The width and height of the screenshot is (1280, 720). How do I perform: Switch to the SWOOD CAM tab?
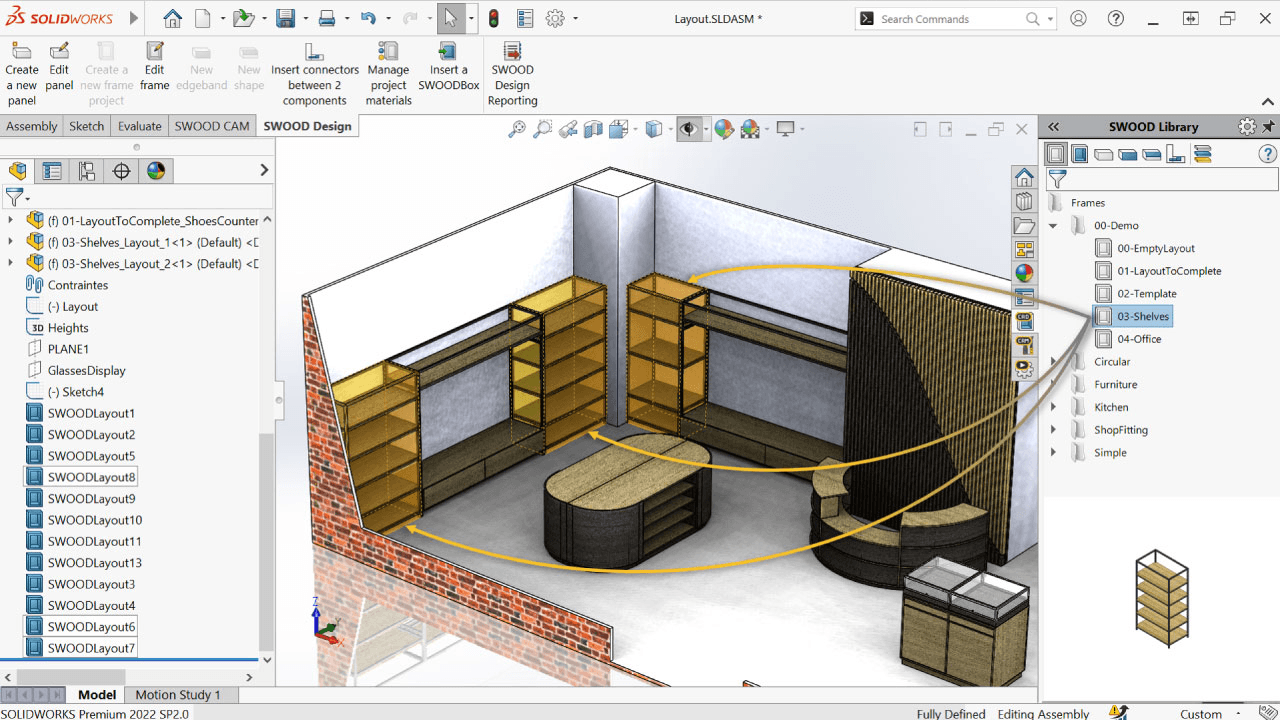pyautogui.click(x=211, y=126)
